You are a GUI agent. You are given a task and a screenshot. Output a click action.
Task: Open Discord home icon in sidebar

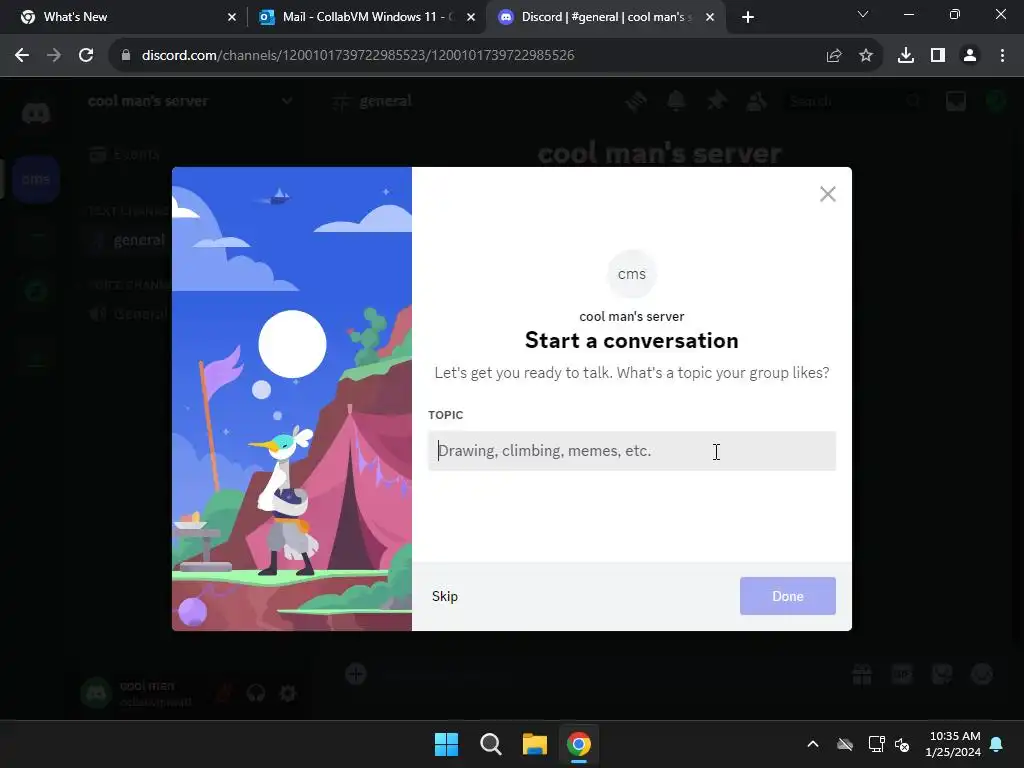(36, 114)
